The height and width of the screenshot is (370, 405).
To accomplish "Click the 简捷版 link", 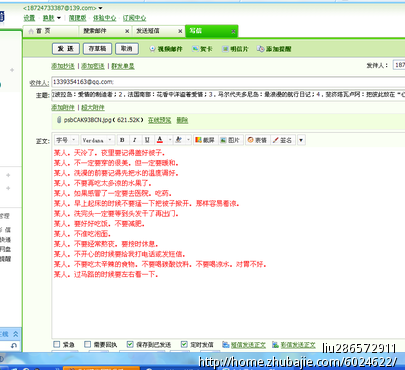I will [x=77, y=18].
